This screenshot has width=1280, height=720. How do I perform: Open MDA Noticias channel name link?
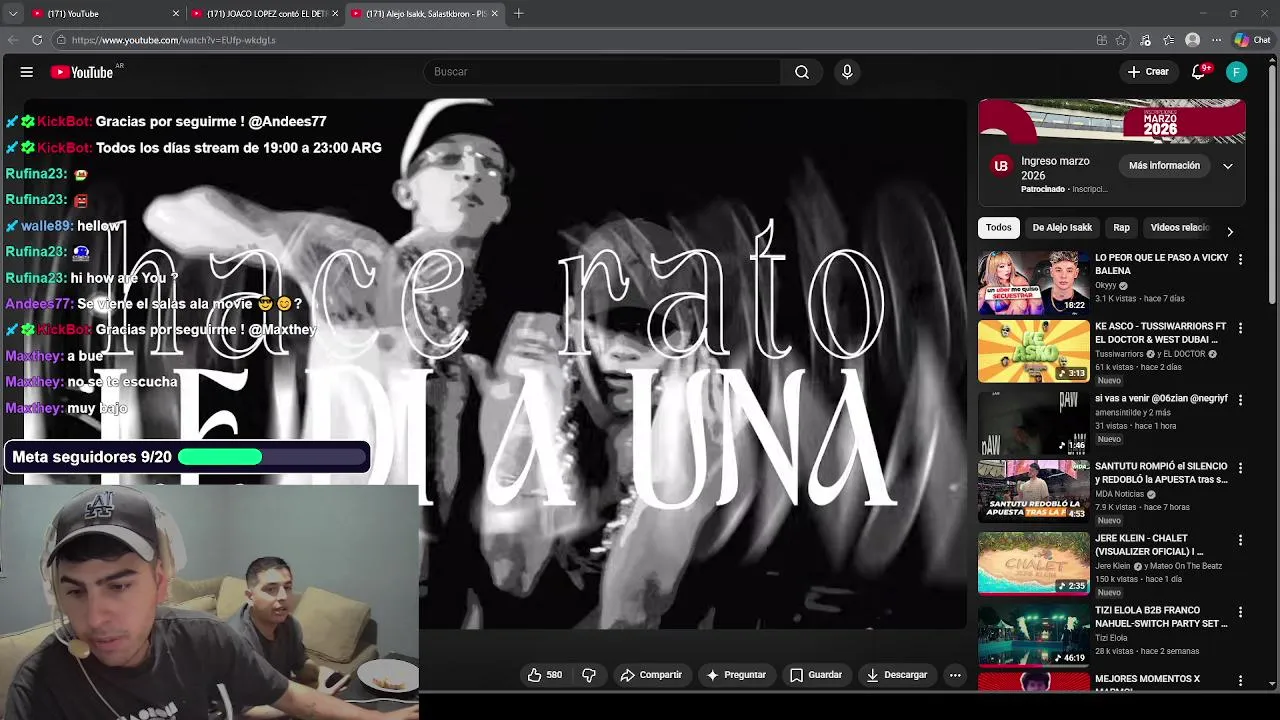1119,494
